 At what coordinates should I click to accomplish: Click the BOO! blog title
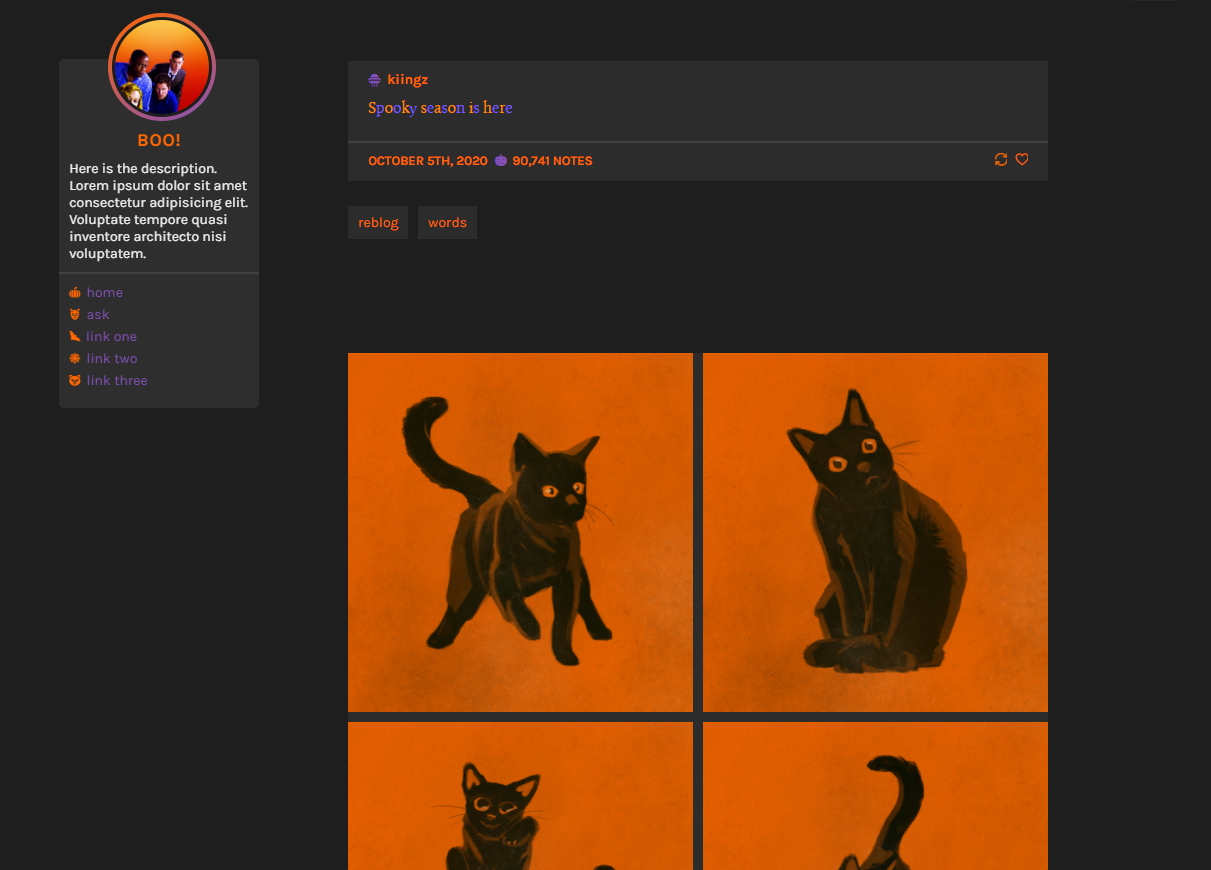(x=159, y=141)
